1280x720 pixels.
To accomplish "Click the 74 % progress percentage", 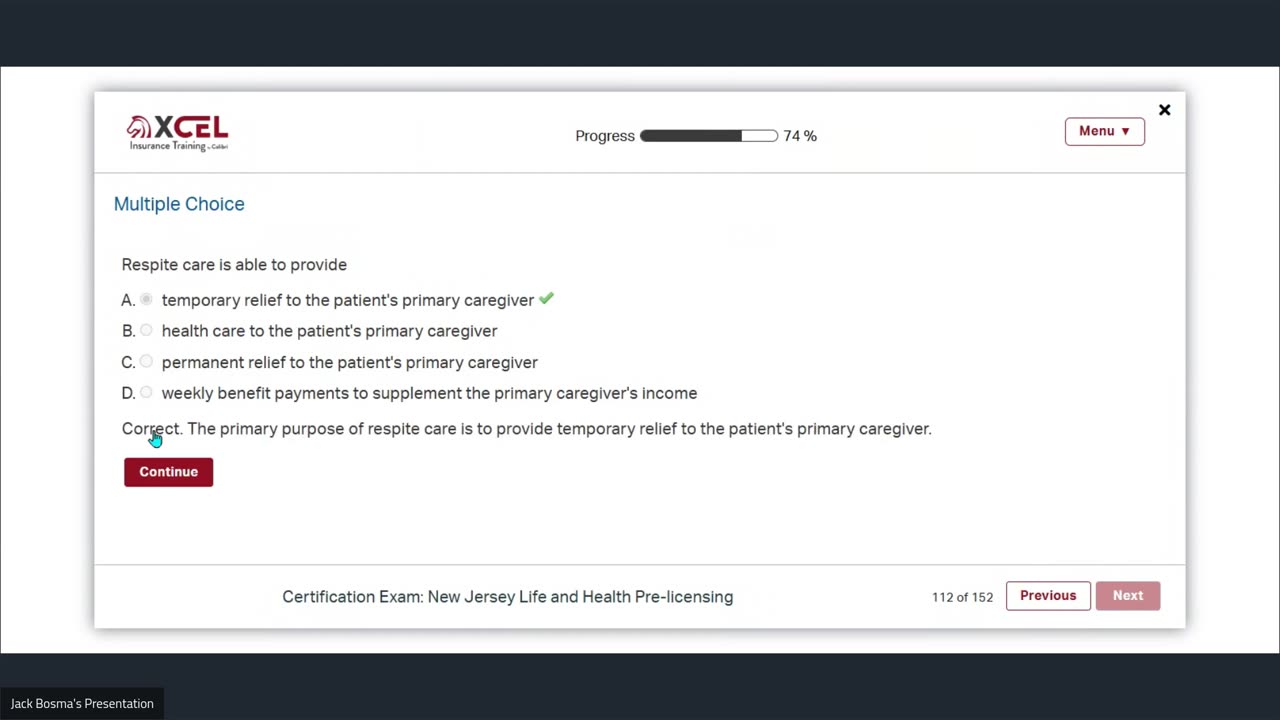I will [x=800, y=136].
